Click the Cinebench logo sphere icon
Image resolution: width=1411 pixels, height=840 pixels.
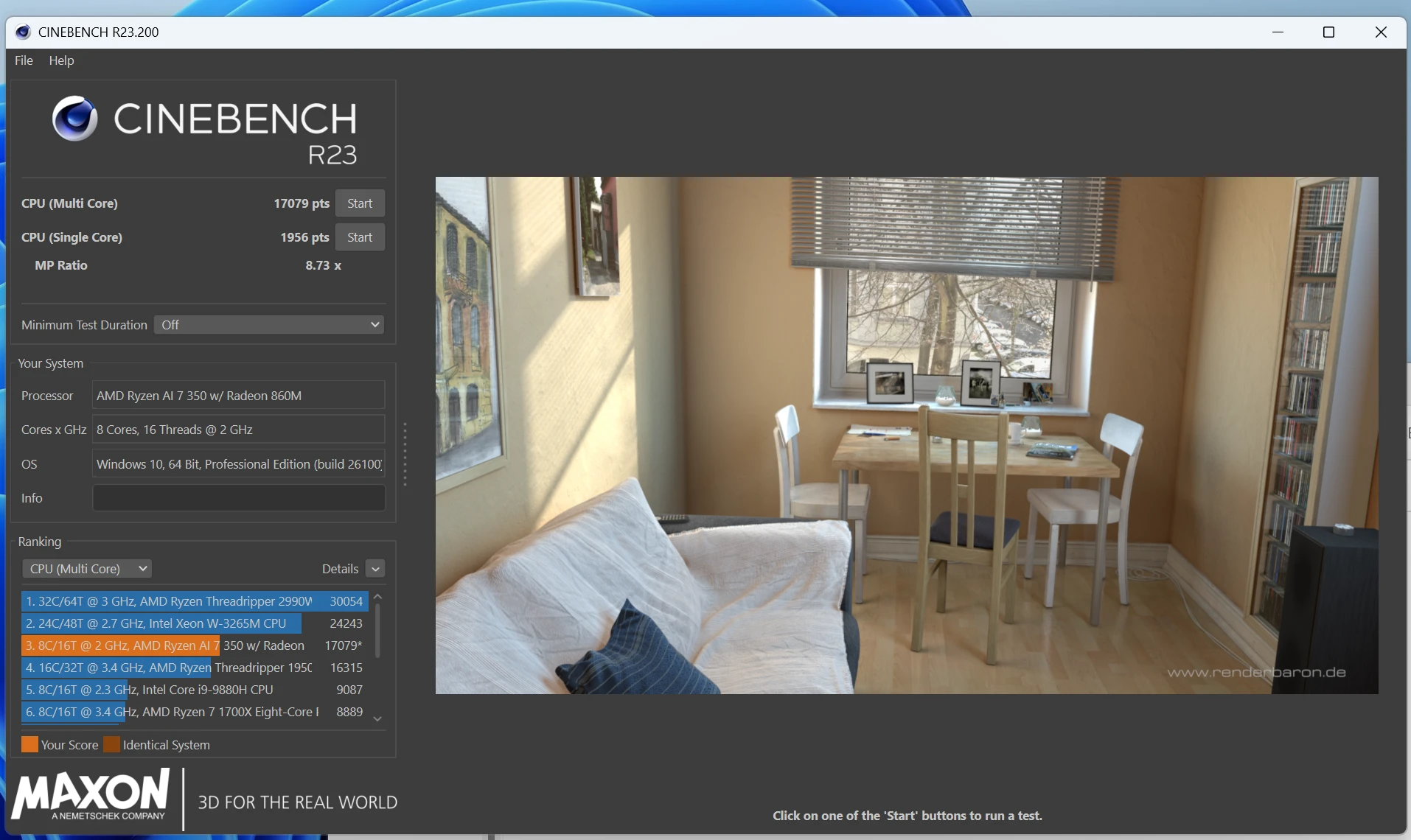pyautogui.click(x=74, y=119)
